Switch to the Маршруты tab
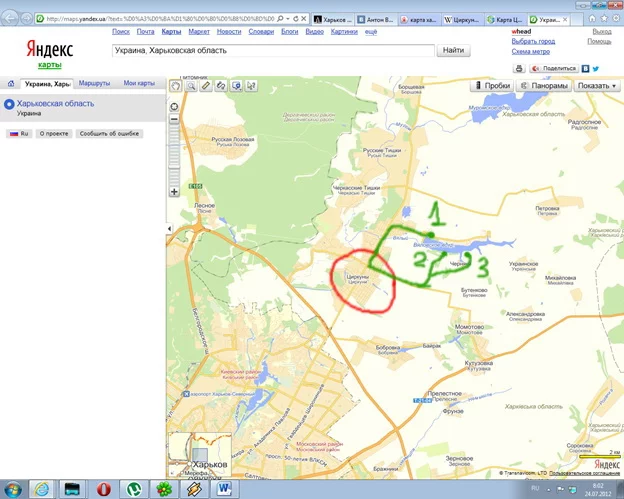Screen dimensions: 624x499 [x=95, y=83]
